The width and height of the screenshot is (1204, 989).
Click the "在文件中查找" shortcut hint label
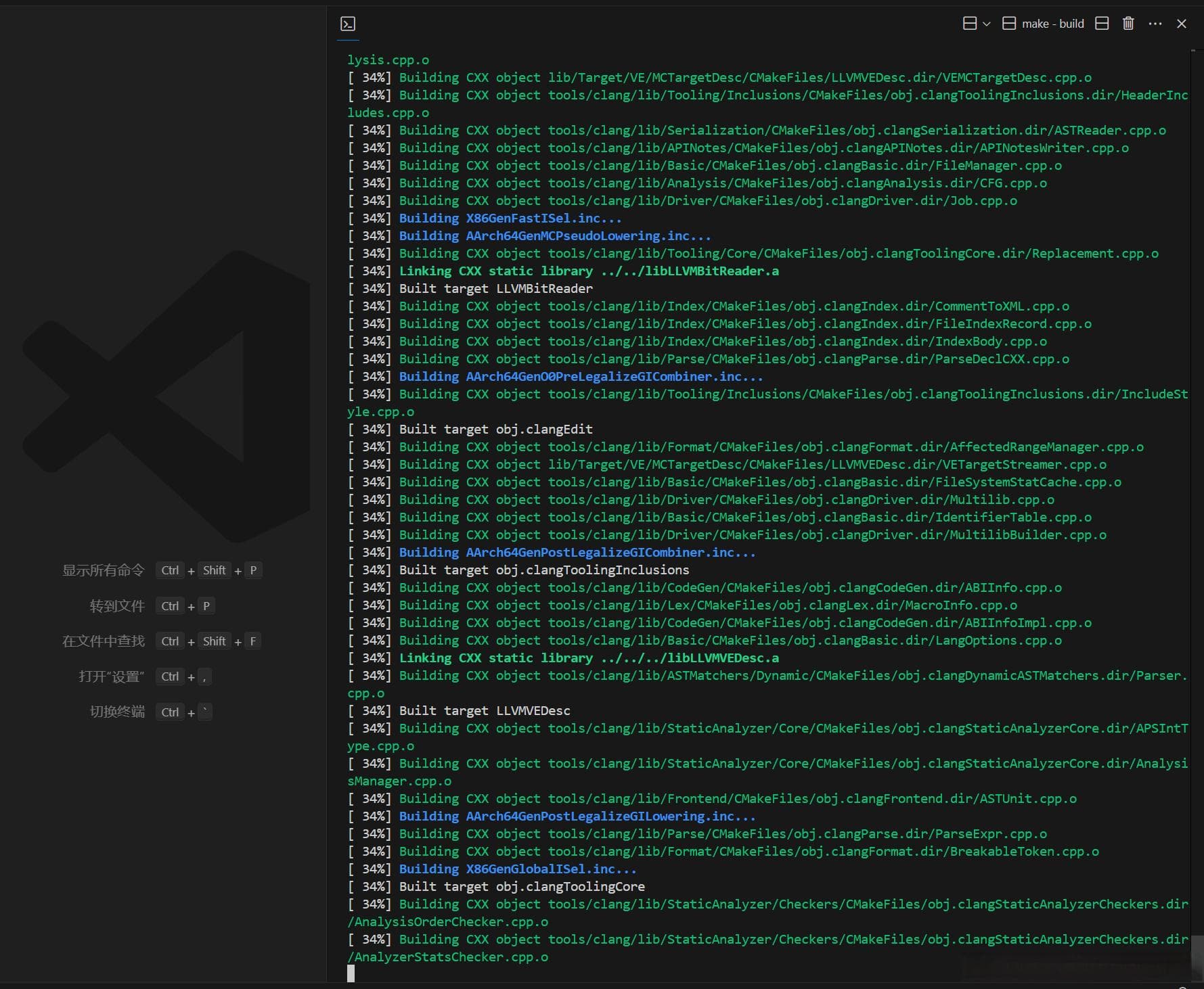pos(104,641)
